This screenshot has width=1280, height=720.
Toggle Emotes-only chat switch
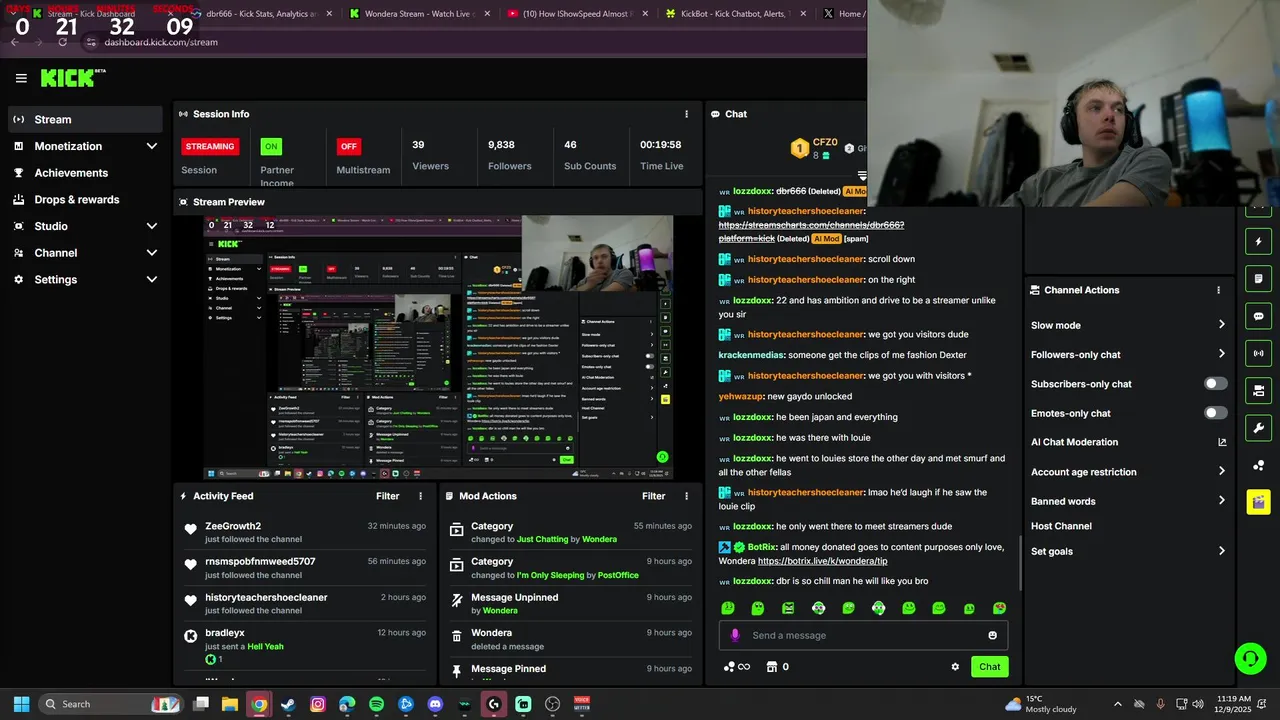tap(1215, 413)
